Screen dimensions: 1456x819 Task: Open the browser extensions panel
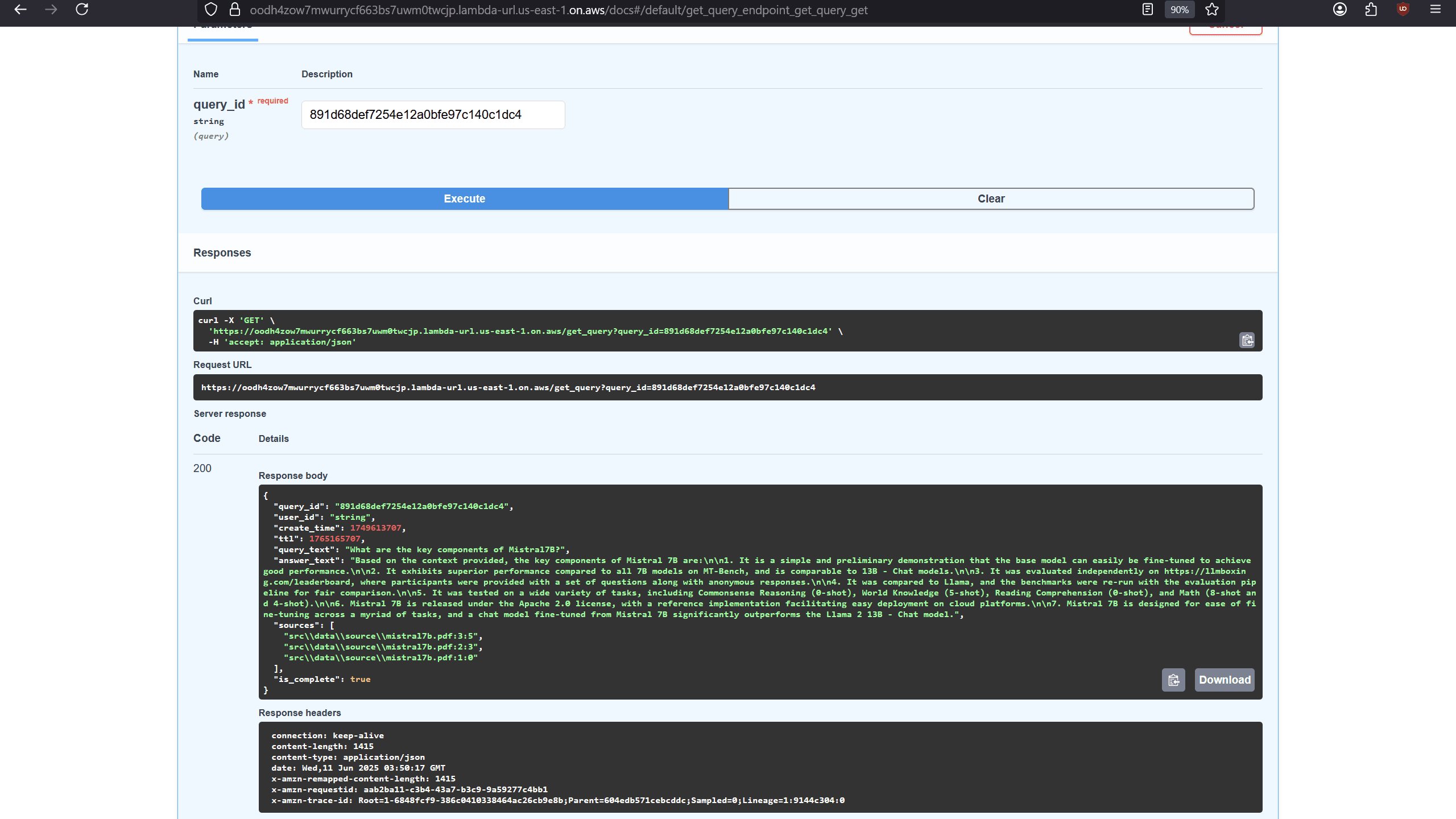1371,10
